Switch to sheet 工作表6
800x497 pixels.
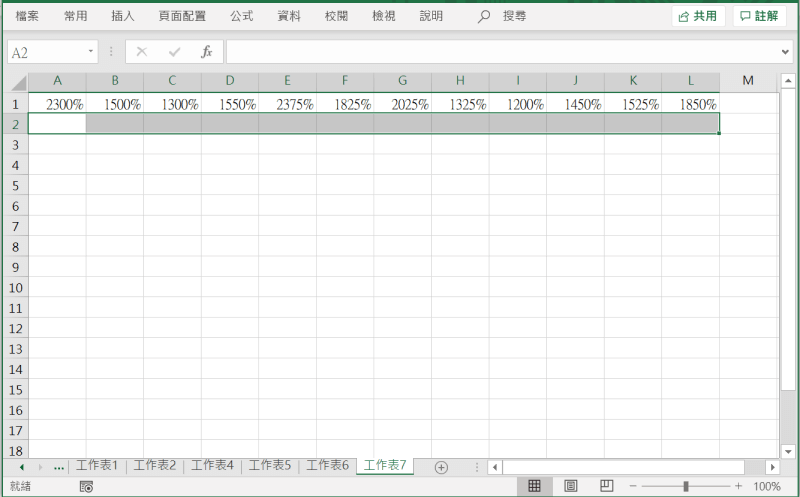(328, 465)
